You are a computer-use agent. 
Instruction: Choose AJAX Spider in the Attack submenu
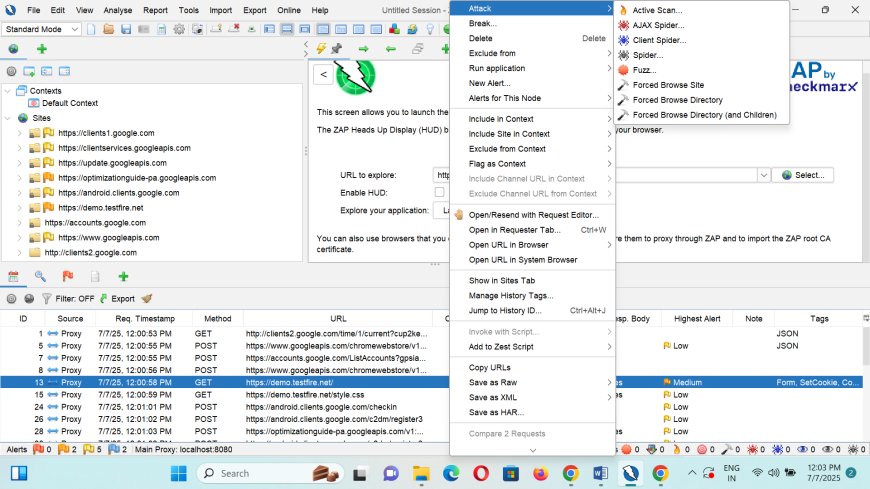pyautogui.click(x=659, y=25)
